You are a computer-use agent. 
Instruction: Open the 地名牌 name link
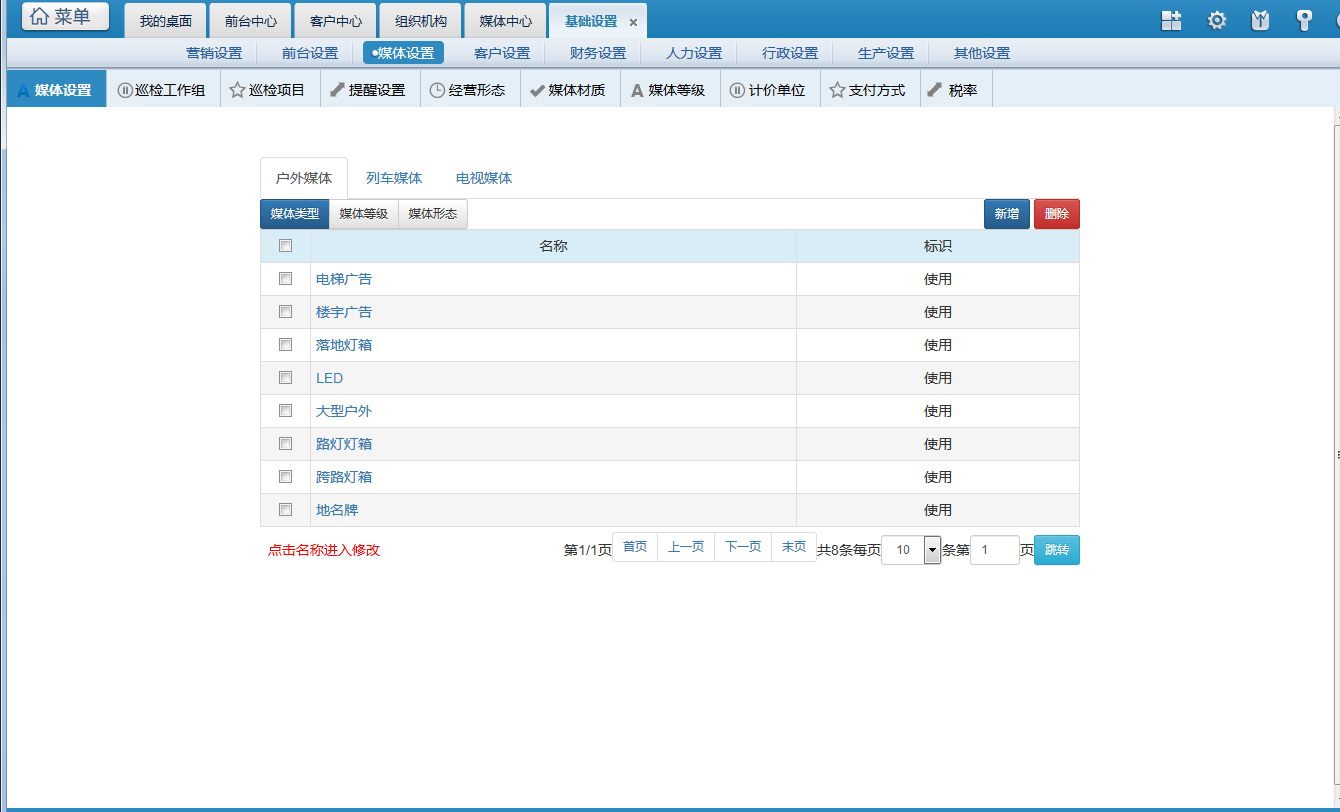pos(337,510)
